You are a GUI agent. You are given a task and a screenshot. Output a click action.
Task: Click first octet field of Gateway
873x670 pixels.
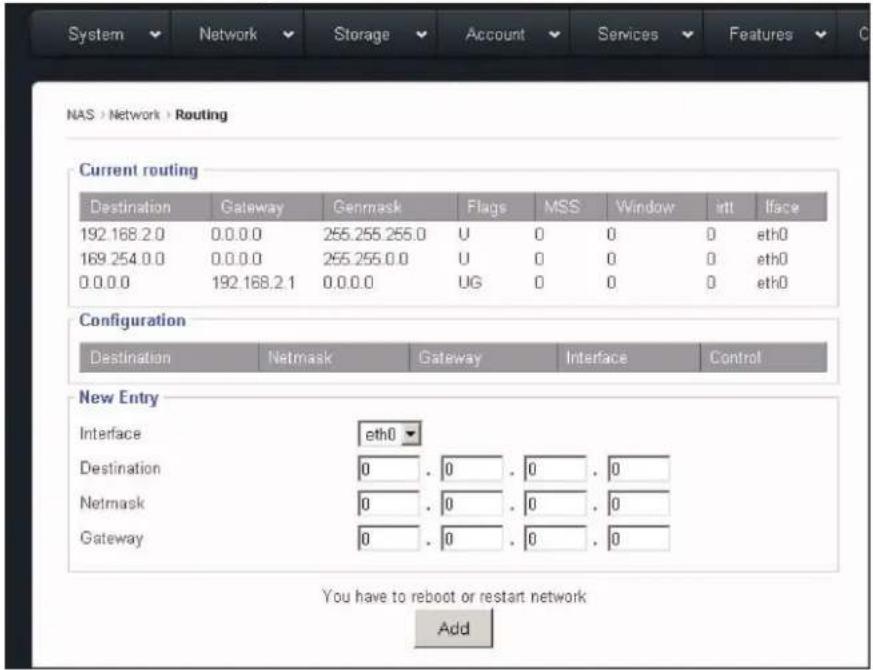[388, 539]
